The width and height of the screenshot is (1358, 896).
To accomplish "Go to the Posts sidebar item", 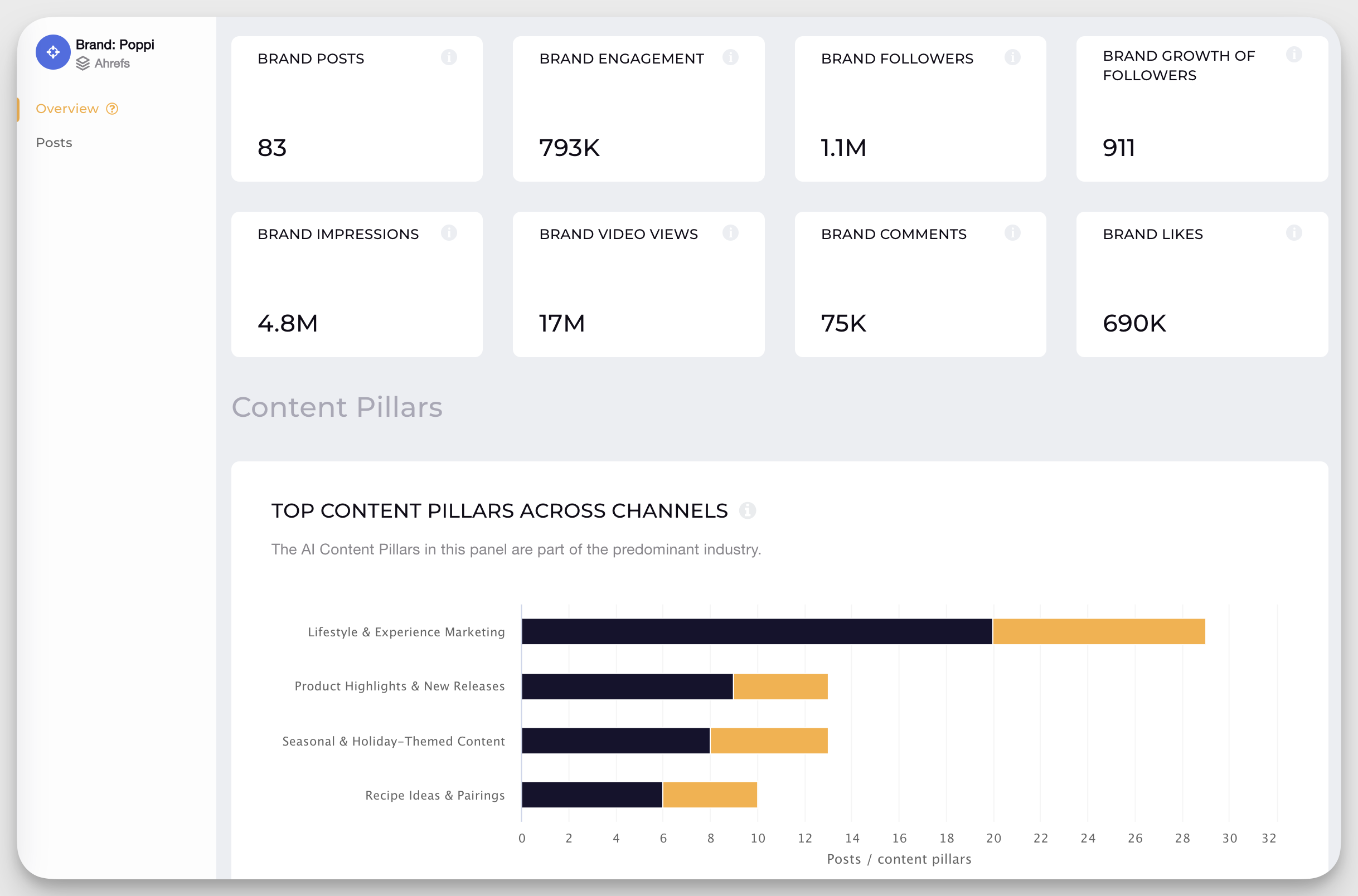I will tap(54, 143).
